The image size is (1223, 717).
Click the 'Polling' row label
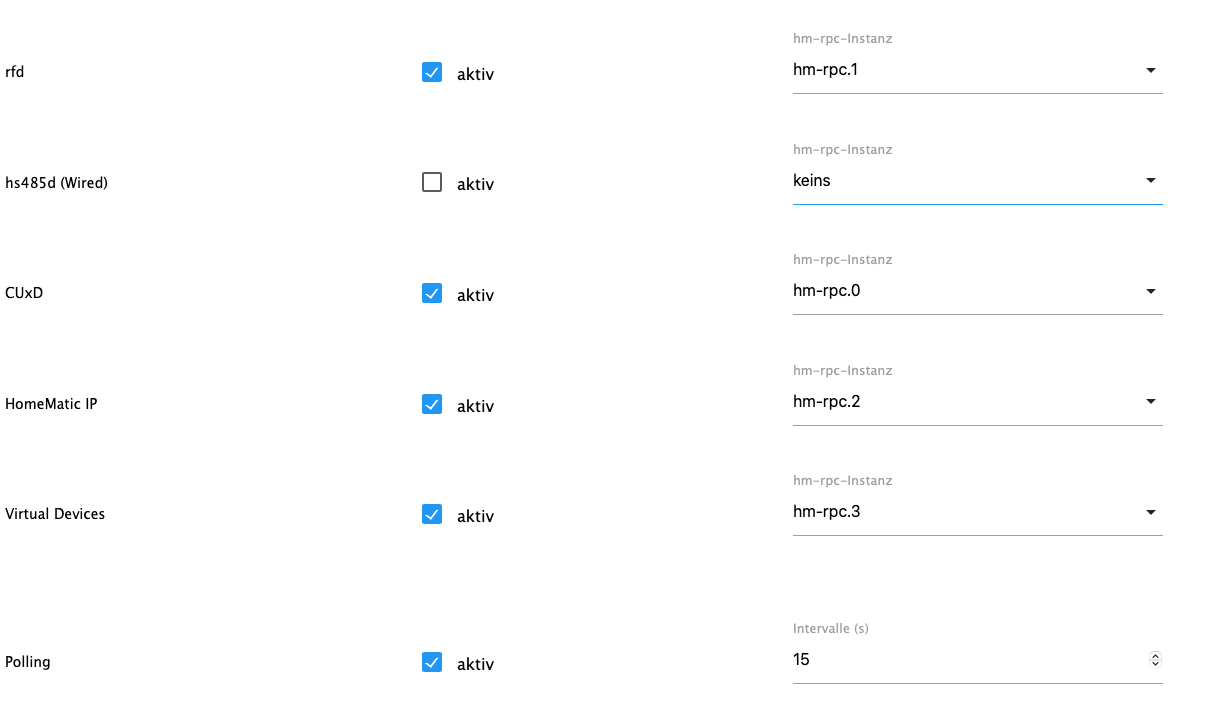(28, 662)
